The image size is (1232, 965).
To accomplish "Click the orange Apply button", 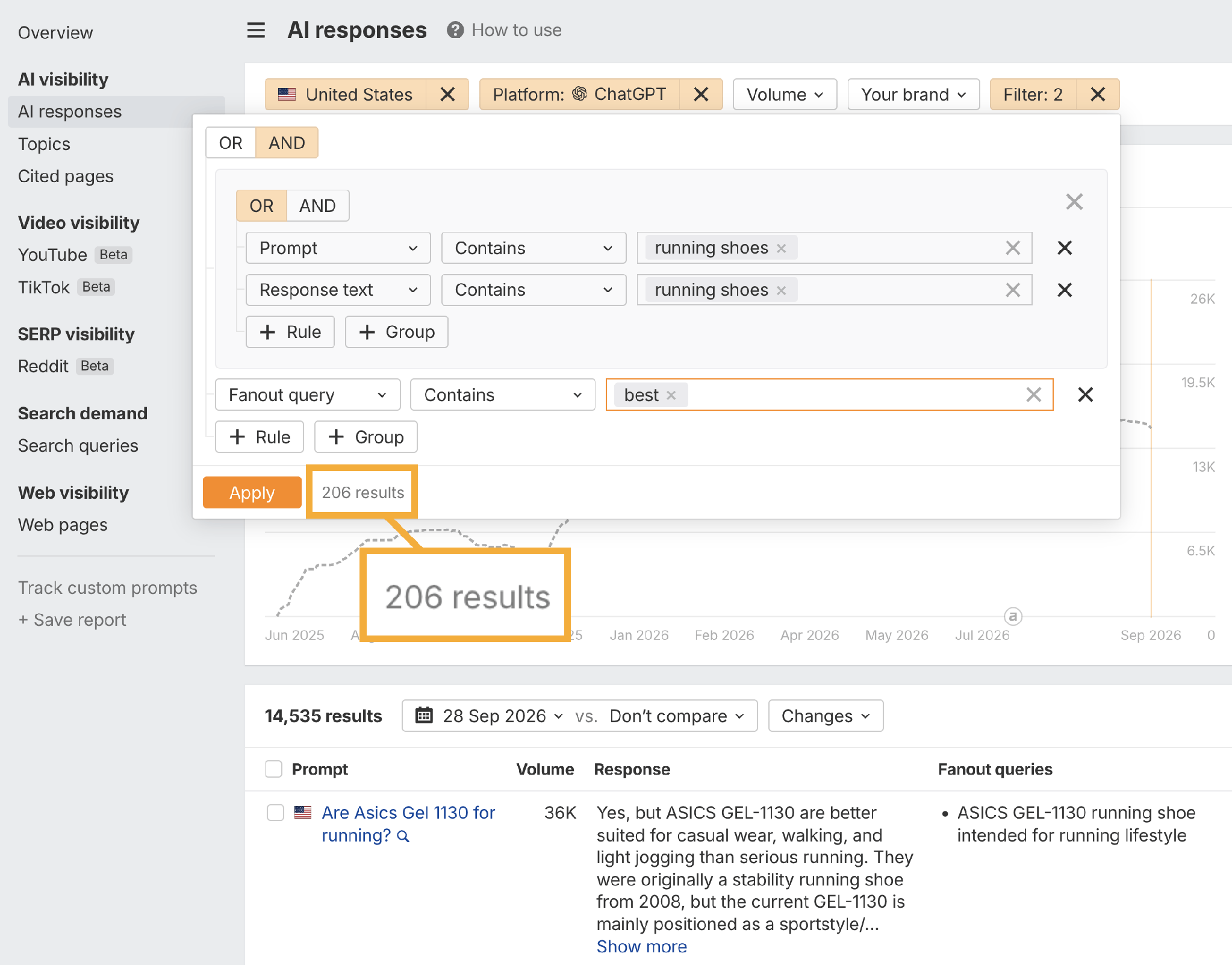I will click(252, 492).
